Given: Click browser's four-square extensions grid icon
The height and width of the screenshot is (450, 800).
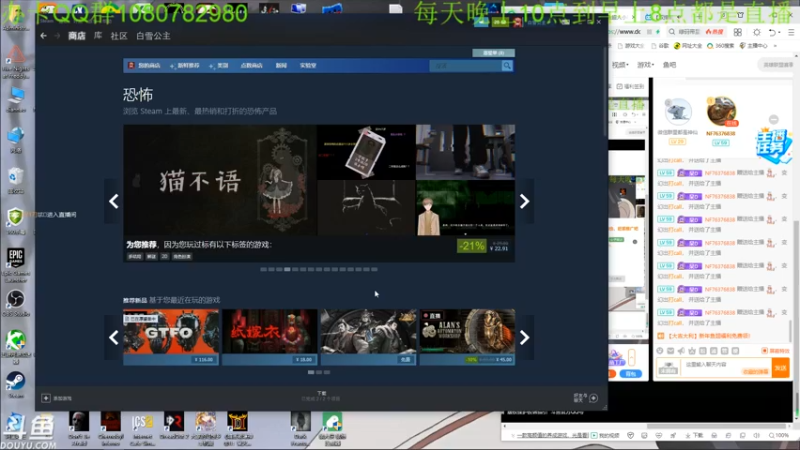Looking at the screenshot, I should click(x=738, y=32).
